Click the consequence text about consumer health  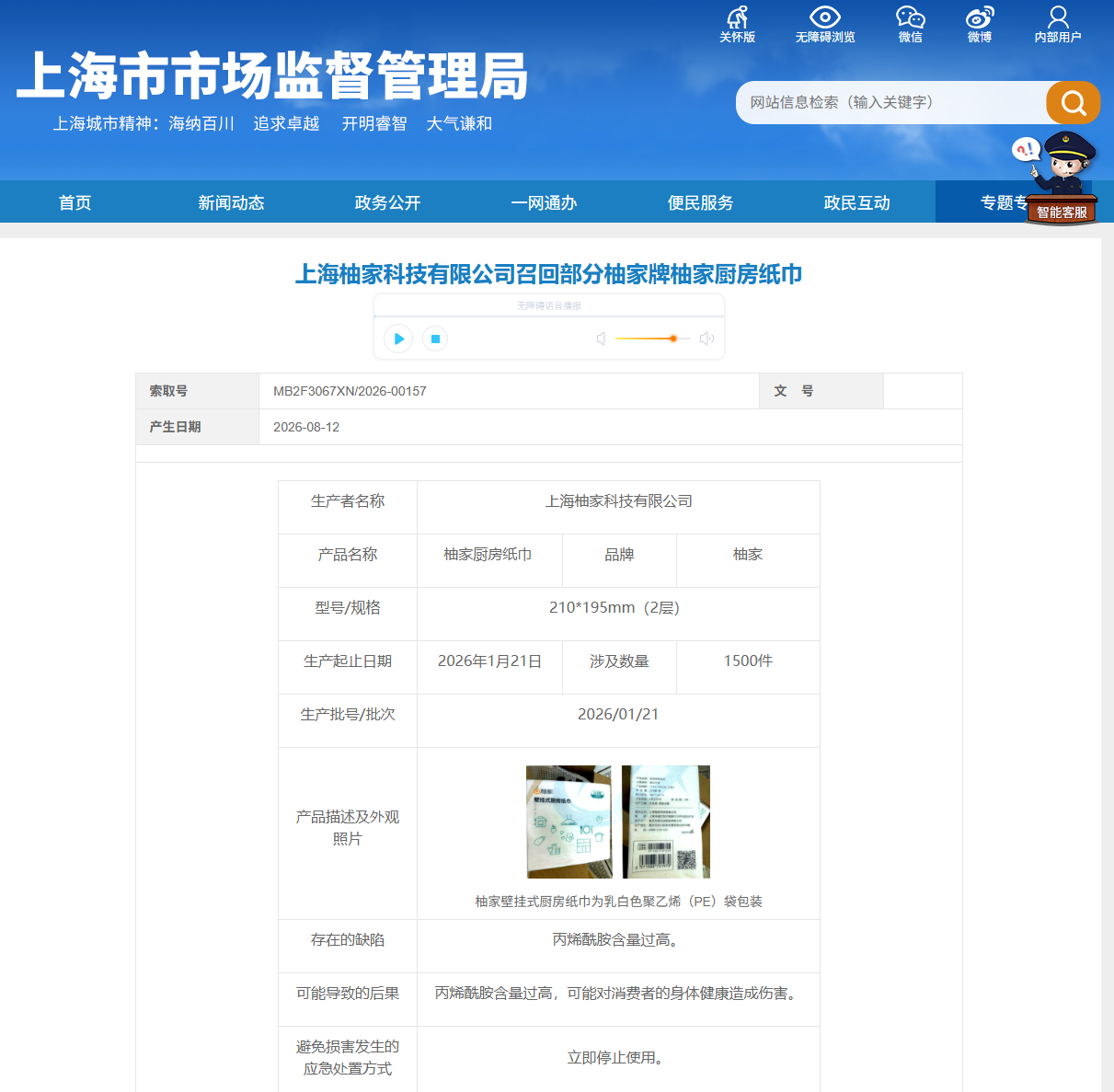pos(618,994)
